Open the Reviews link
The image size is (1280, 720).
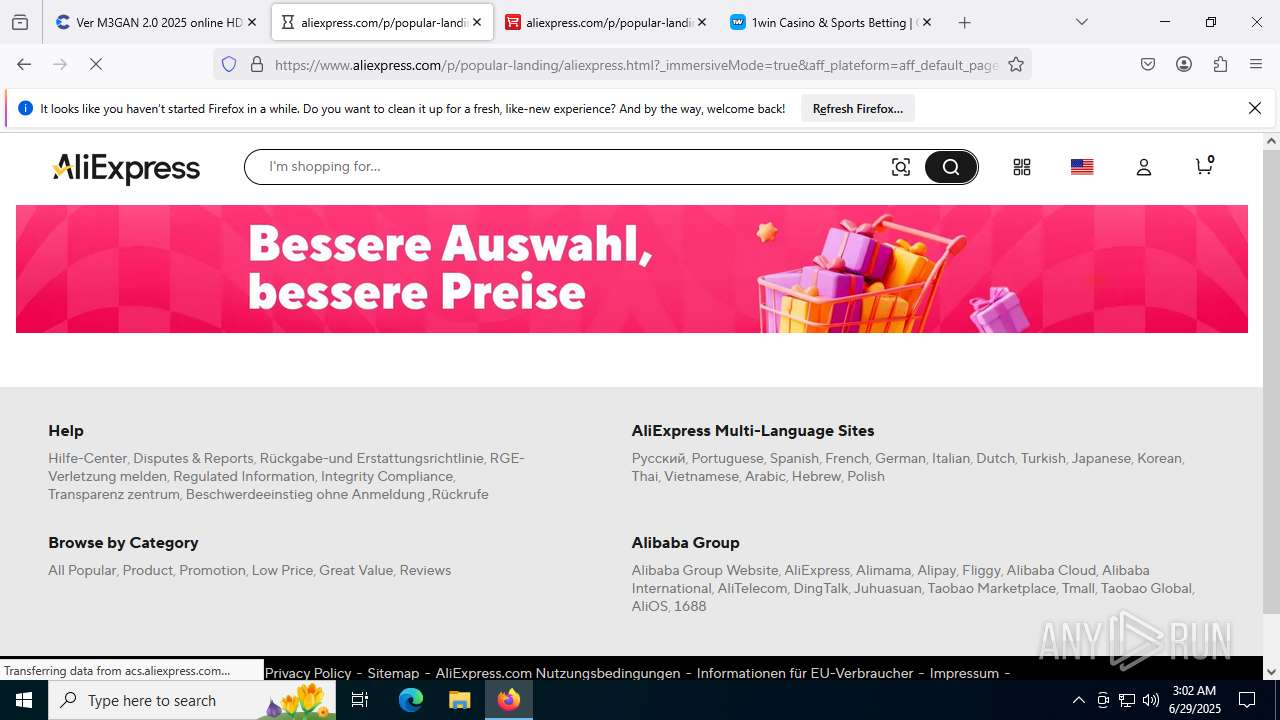click(425, 570)
